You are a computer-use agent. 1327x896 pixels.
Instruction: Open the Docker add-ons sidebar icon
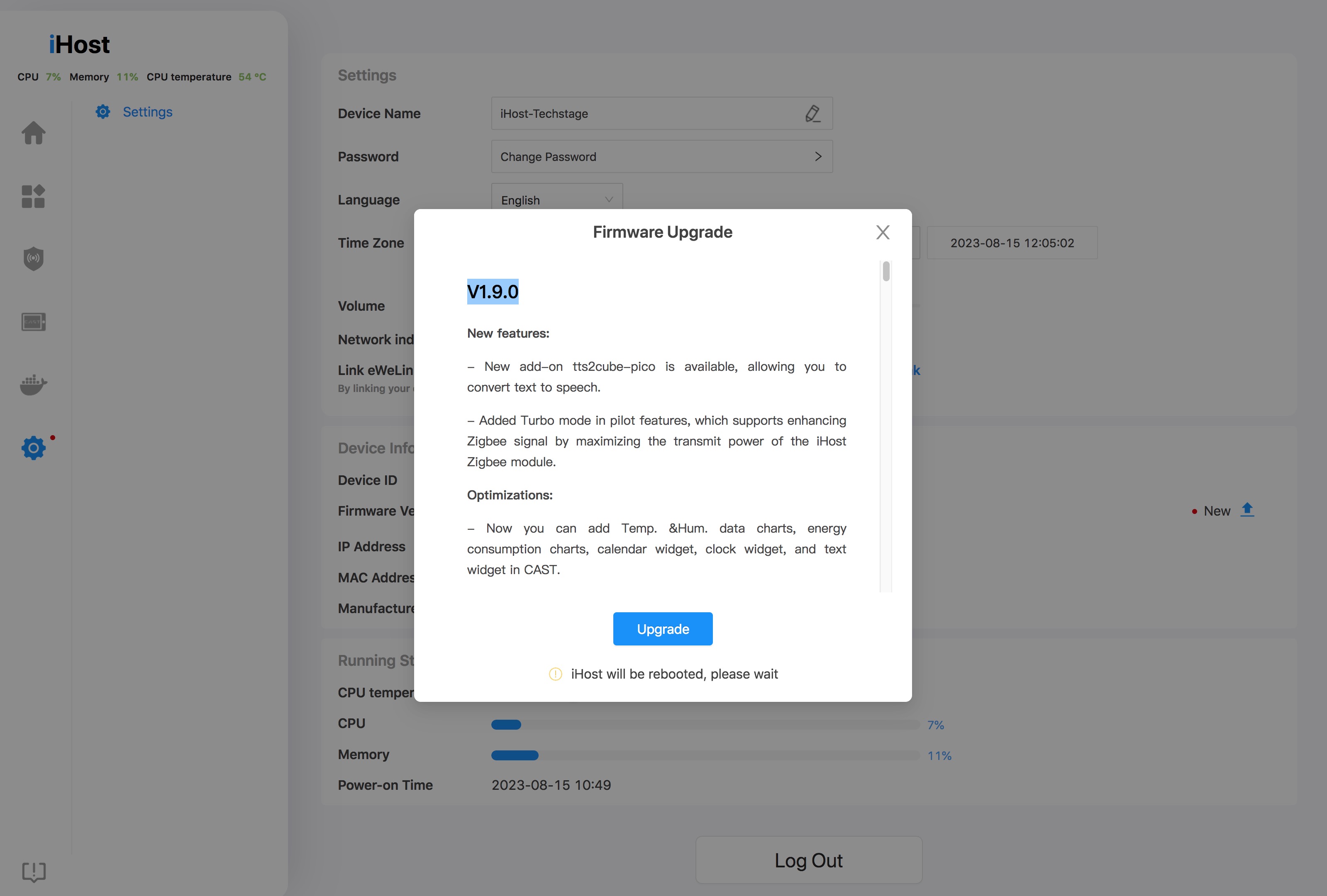pyautogui.click(x=33, y=385)
